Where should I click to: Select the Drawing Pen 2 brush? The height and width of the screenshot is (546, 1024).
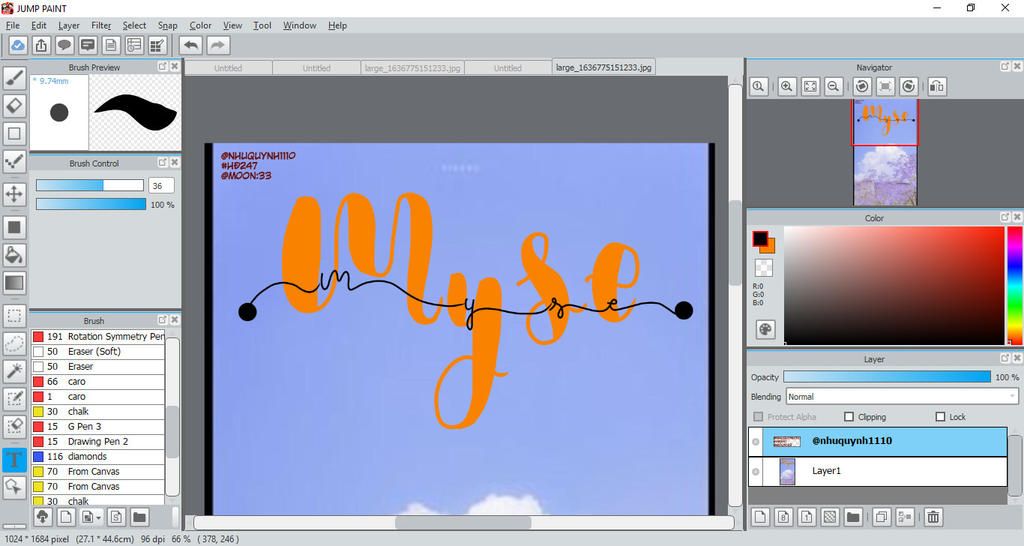click(x=98, y=442)
